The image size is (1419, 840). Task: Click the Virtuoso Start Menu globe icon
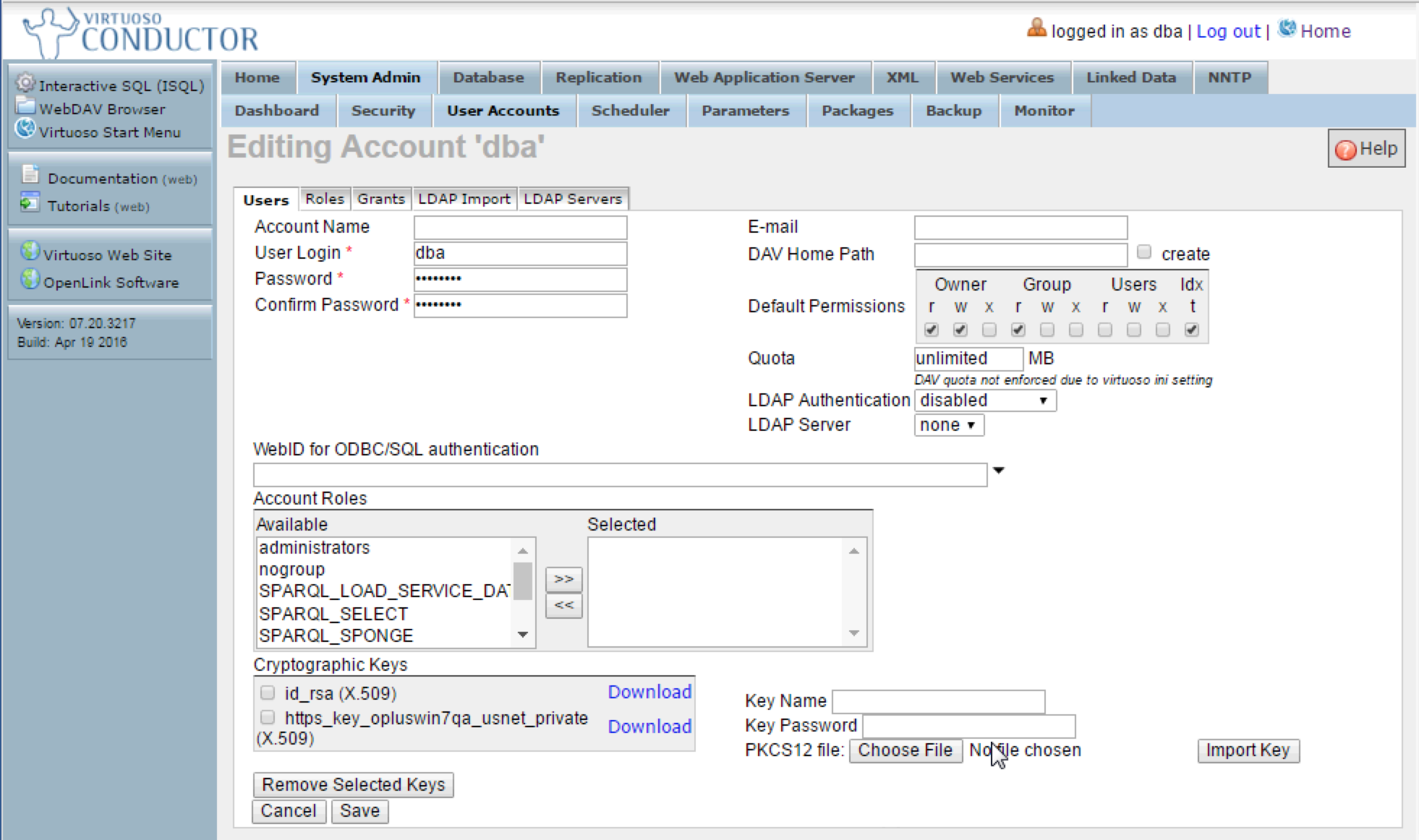25,129
